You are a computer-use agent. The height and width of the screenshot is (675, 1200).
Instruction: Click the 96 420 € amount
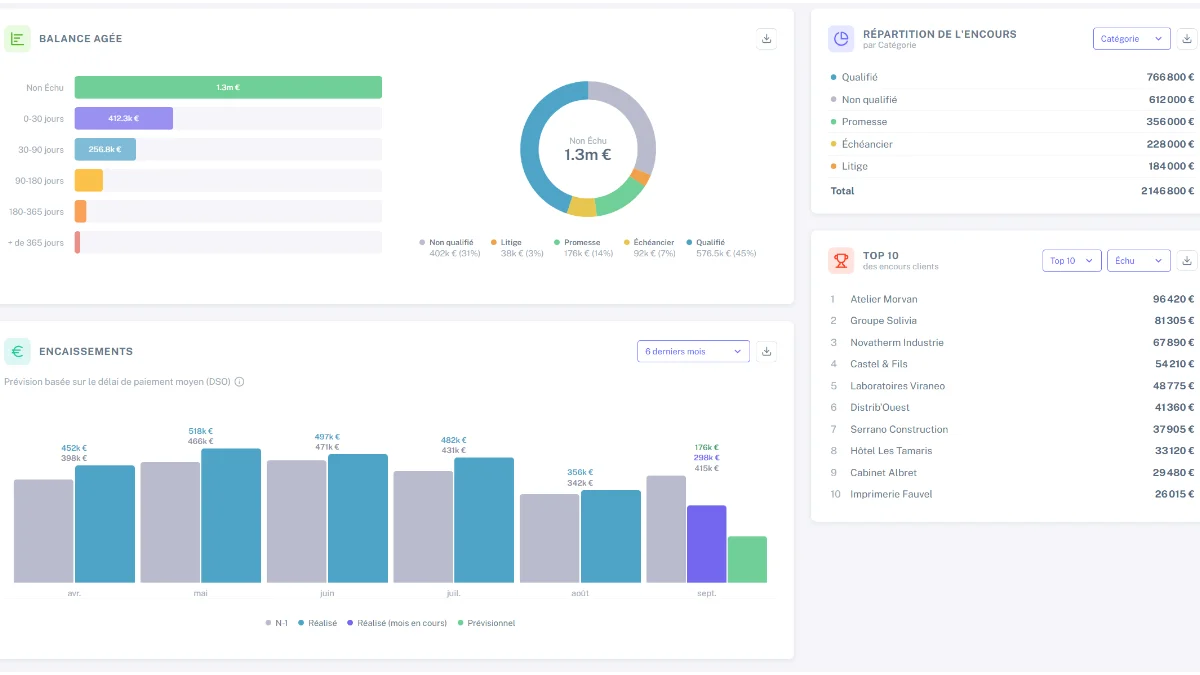pos(1174,299)
